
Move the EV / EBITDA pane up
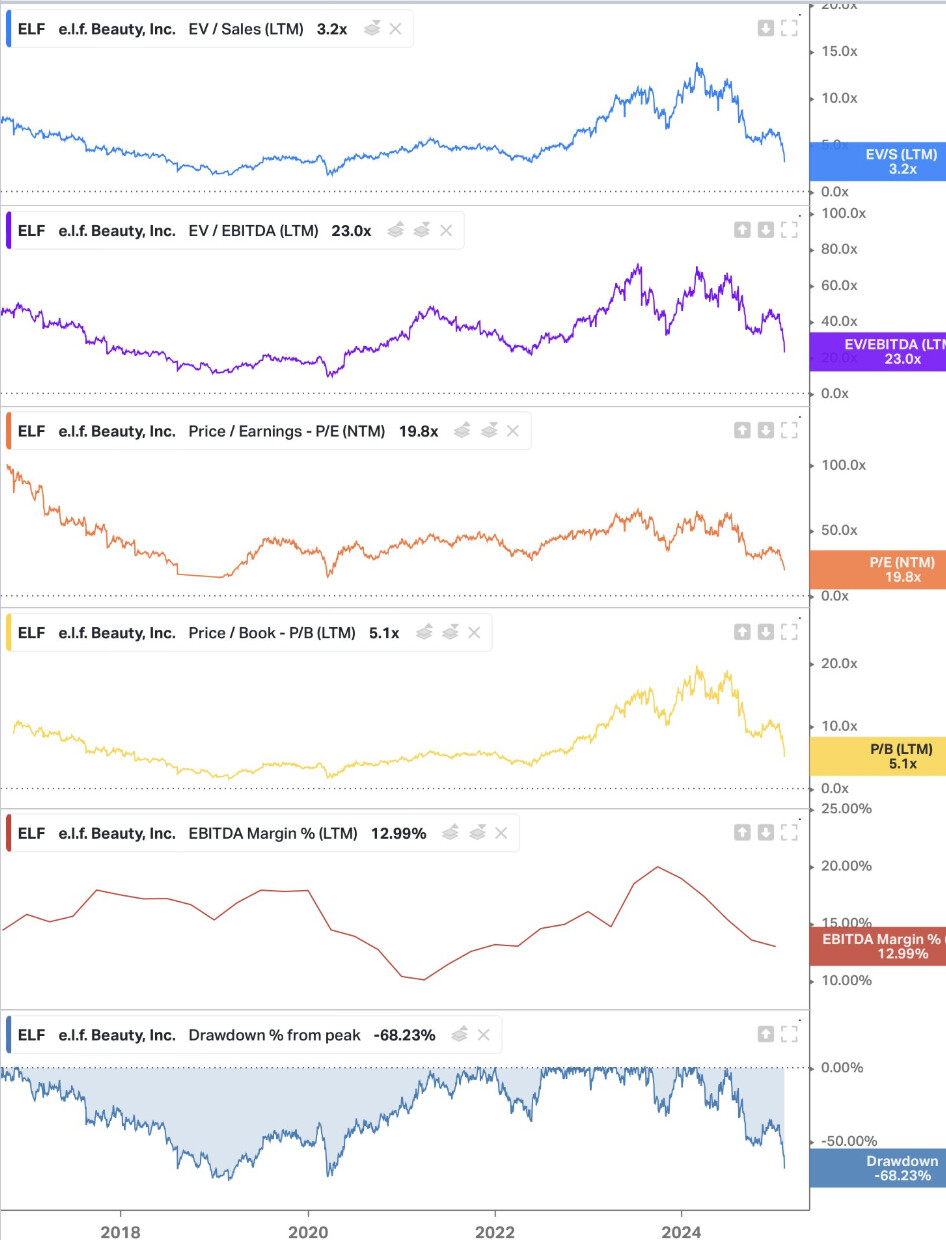tap(742, 230)
